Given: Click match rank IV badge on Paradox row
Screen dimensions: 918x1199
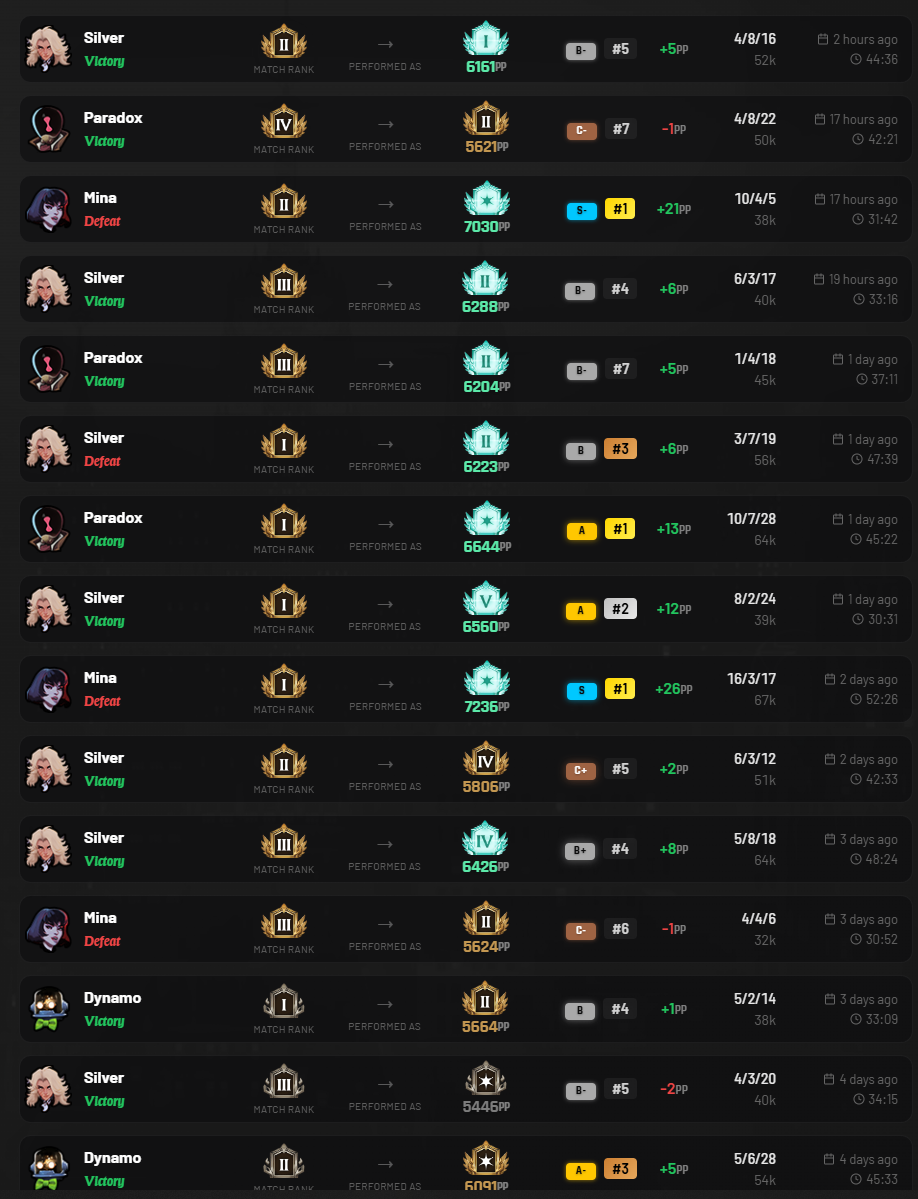Looking at the screenshot, I should pyautogui.click(x=284, y=122).
